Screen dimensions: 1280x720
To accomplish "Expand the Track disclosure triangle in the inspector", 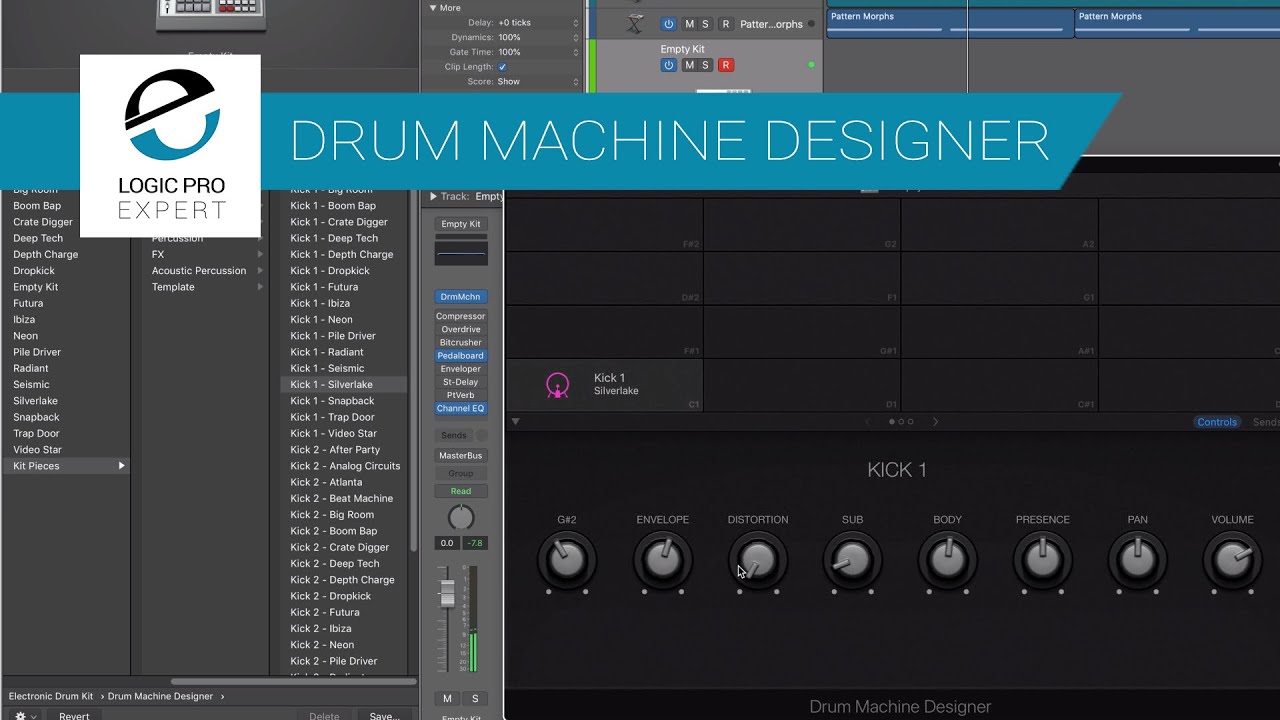I will click(433, 197).
